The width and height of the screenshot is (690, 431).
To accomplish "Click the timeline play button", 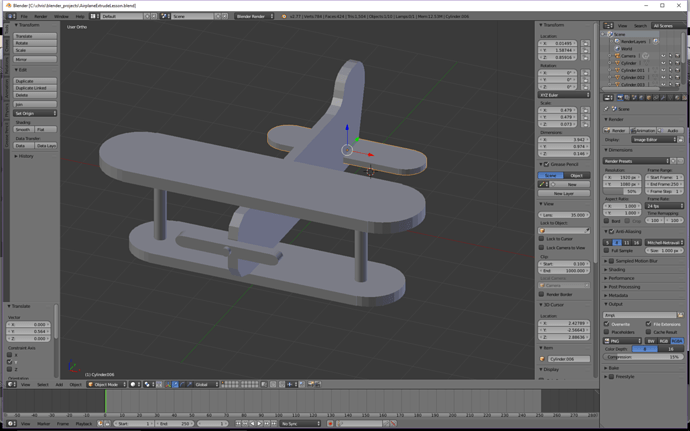I will tap(259, 424).
